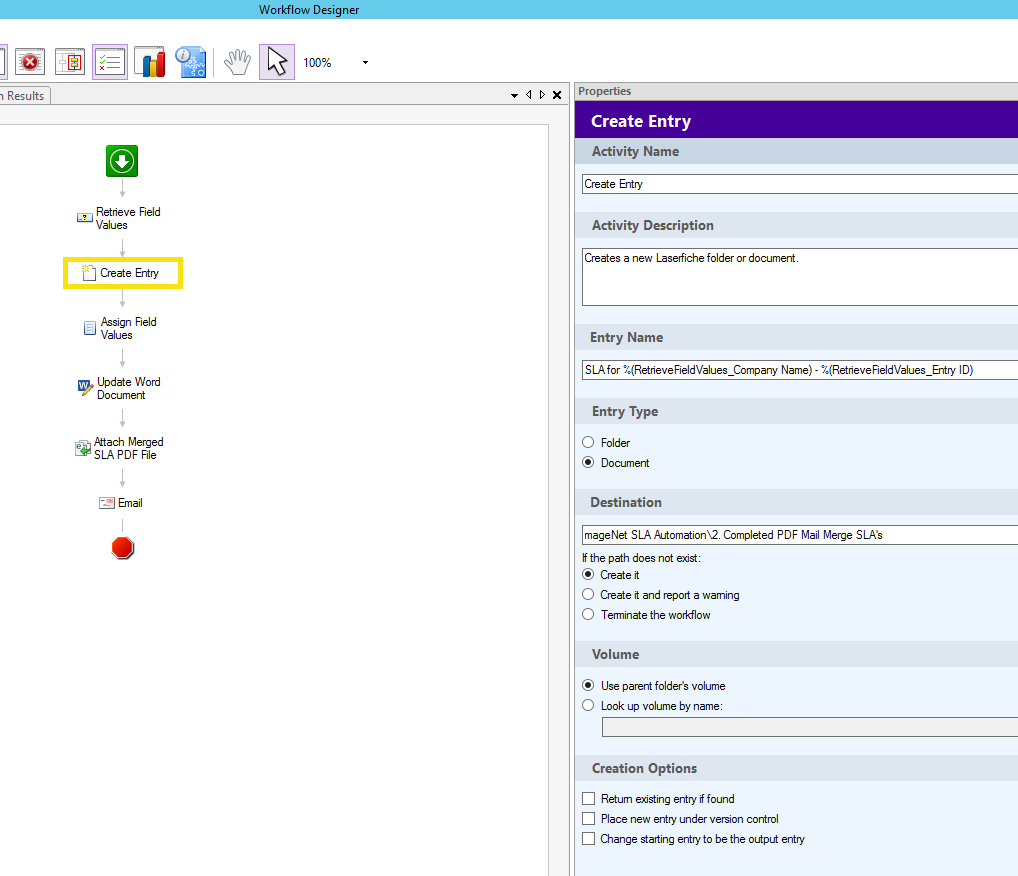
Task: Open the zoom percentage dropdown
Action: (x=365, y=63)
